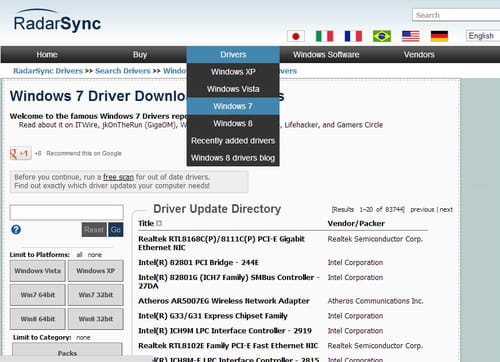Click the driver search text box
500x362 pixels.
(x=67, y=212)
